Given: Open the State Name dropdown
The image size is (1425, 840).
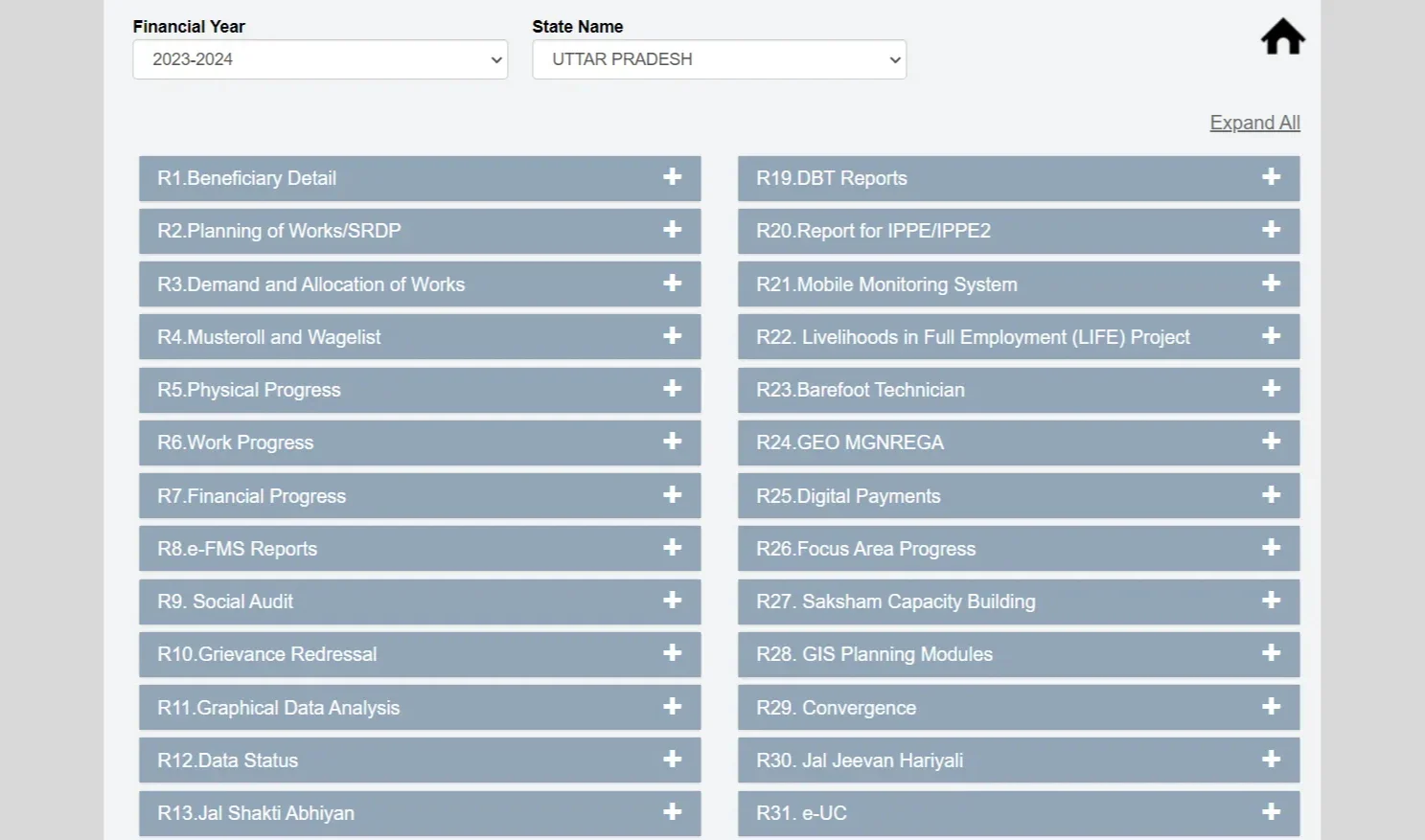Looking at the screenshot, I should coord(719,59).
